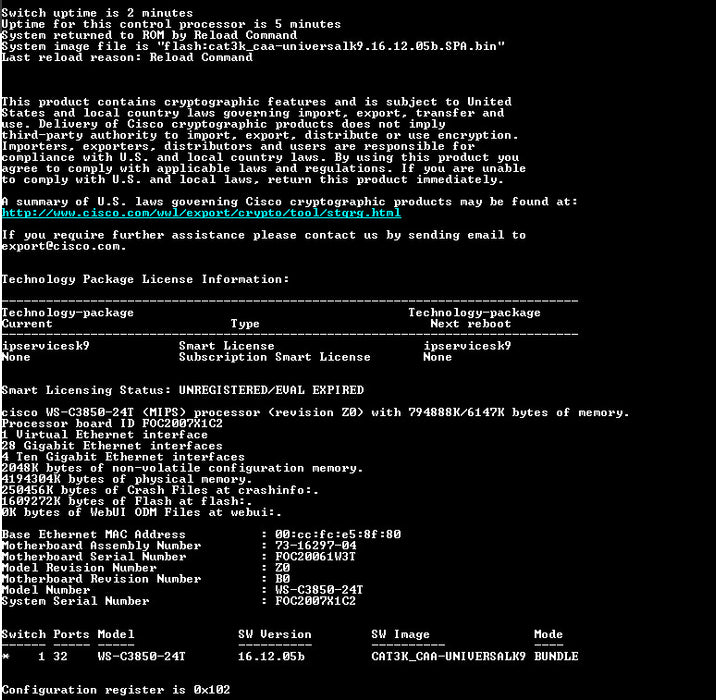The width and height of the screenshot is (716, 700).
Task: Click the 'Subscription Smart License' type entry
Action: coord(274,357)
